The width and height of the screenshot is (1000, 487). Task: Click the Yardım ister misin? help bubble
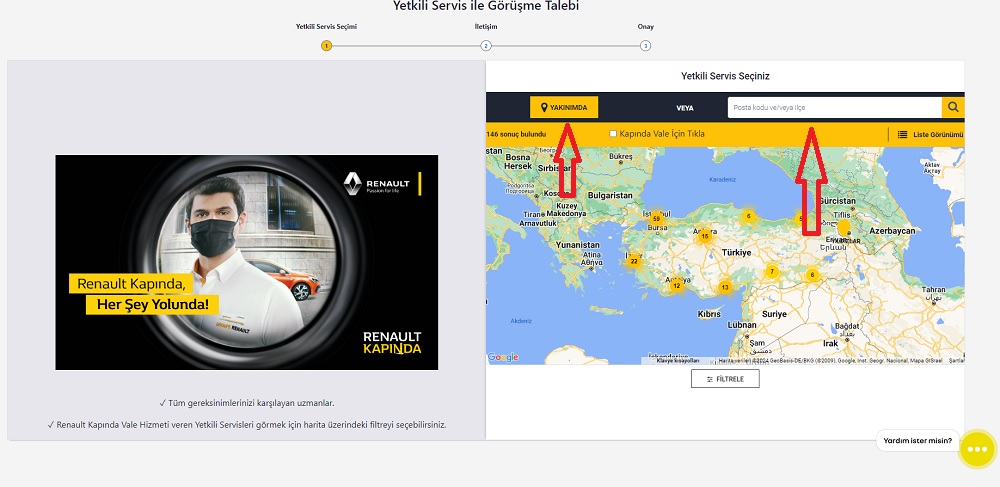point(918,440)
